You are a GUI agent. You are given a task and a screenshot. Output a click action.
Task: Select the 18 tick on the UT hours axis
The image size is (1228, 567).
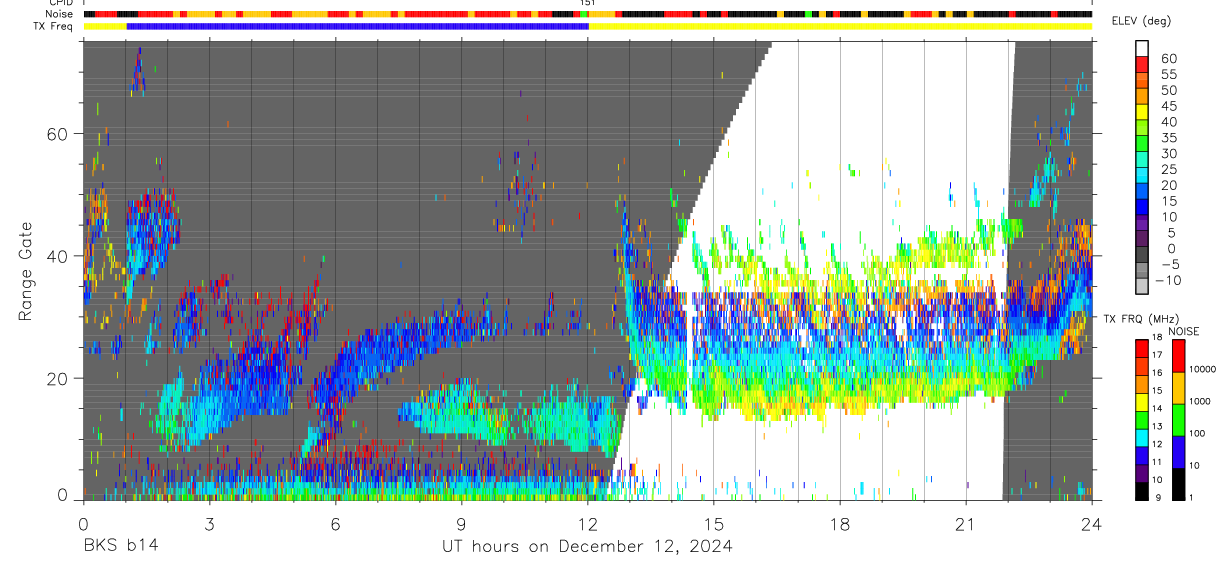point(840,523)
